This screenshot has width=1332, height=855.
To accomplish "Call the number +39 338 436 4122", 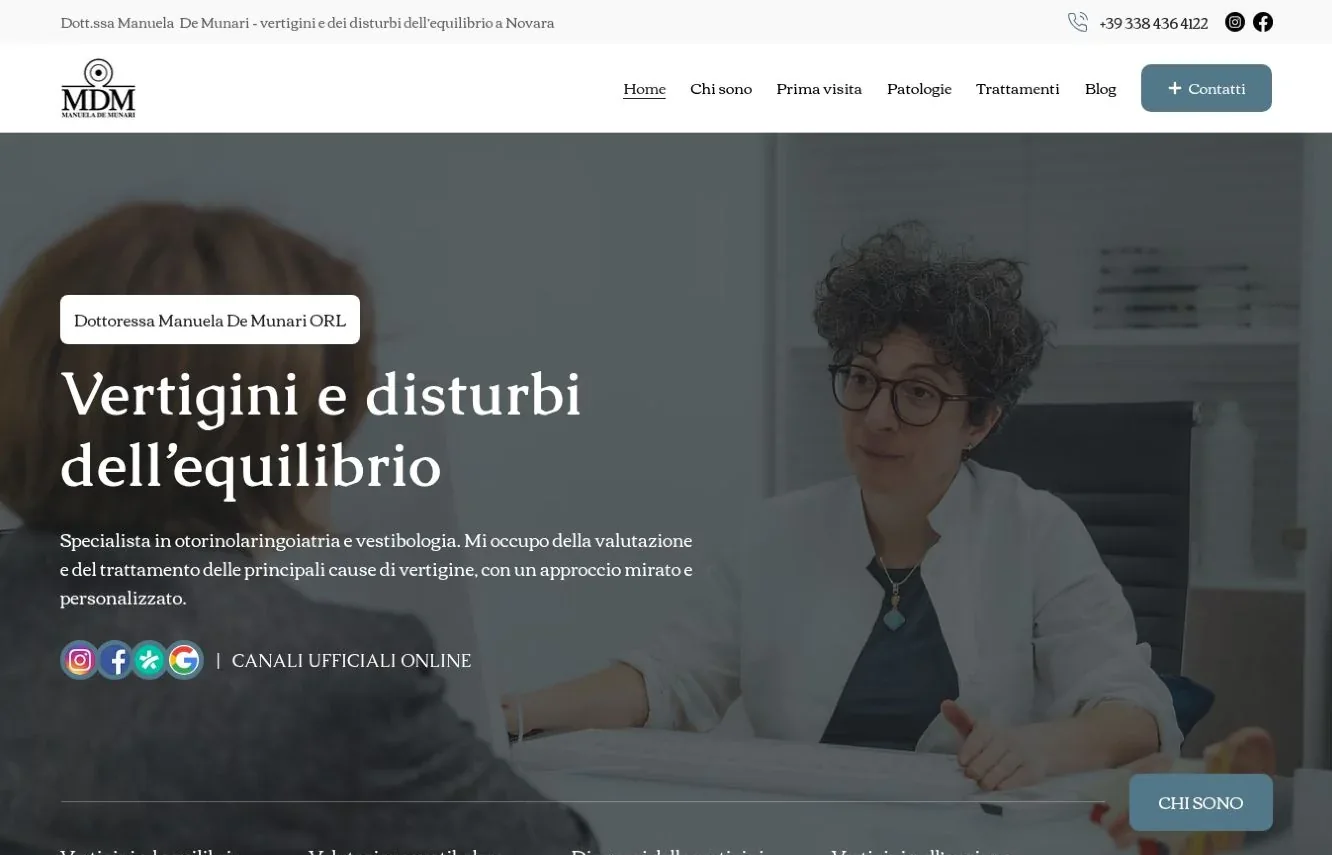I will coord(1153,23).
